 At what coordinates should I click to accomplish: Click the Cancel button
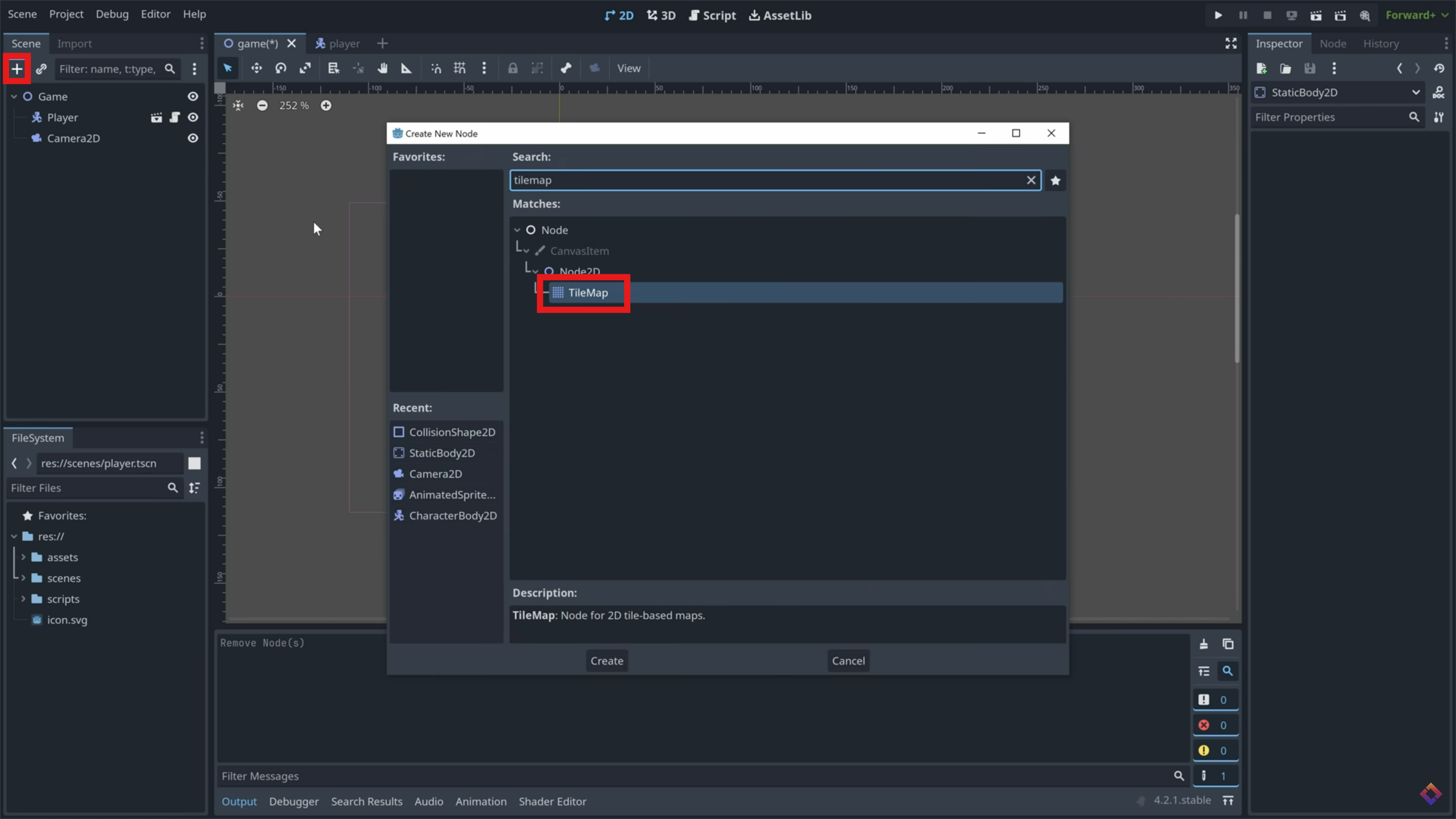pyautogui.click(x=848, y=661)
